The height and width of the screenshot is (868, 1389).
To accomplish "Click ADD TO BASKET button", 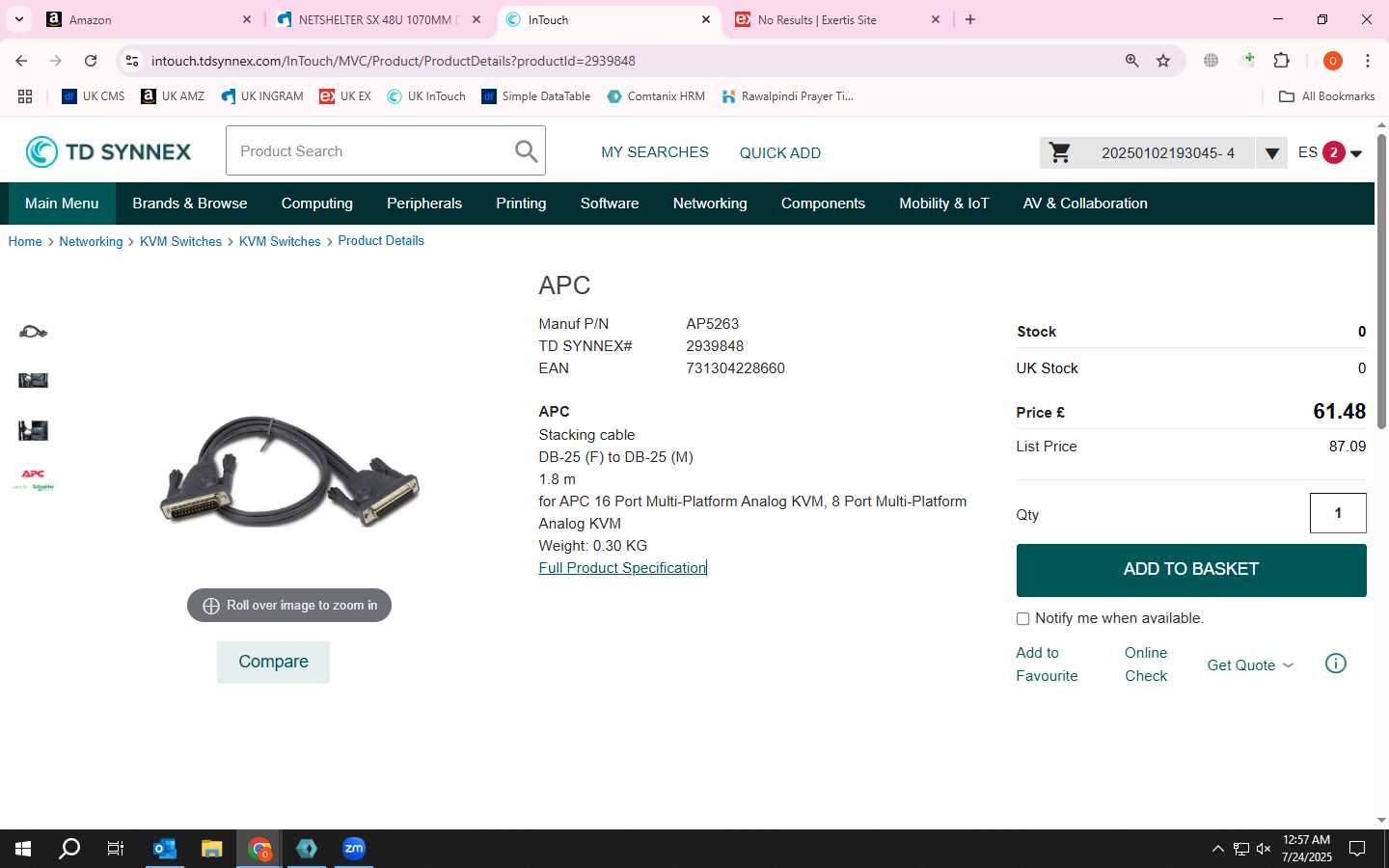I will coord(1191,570).
